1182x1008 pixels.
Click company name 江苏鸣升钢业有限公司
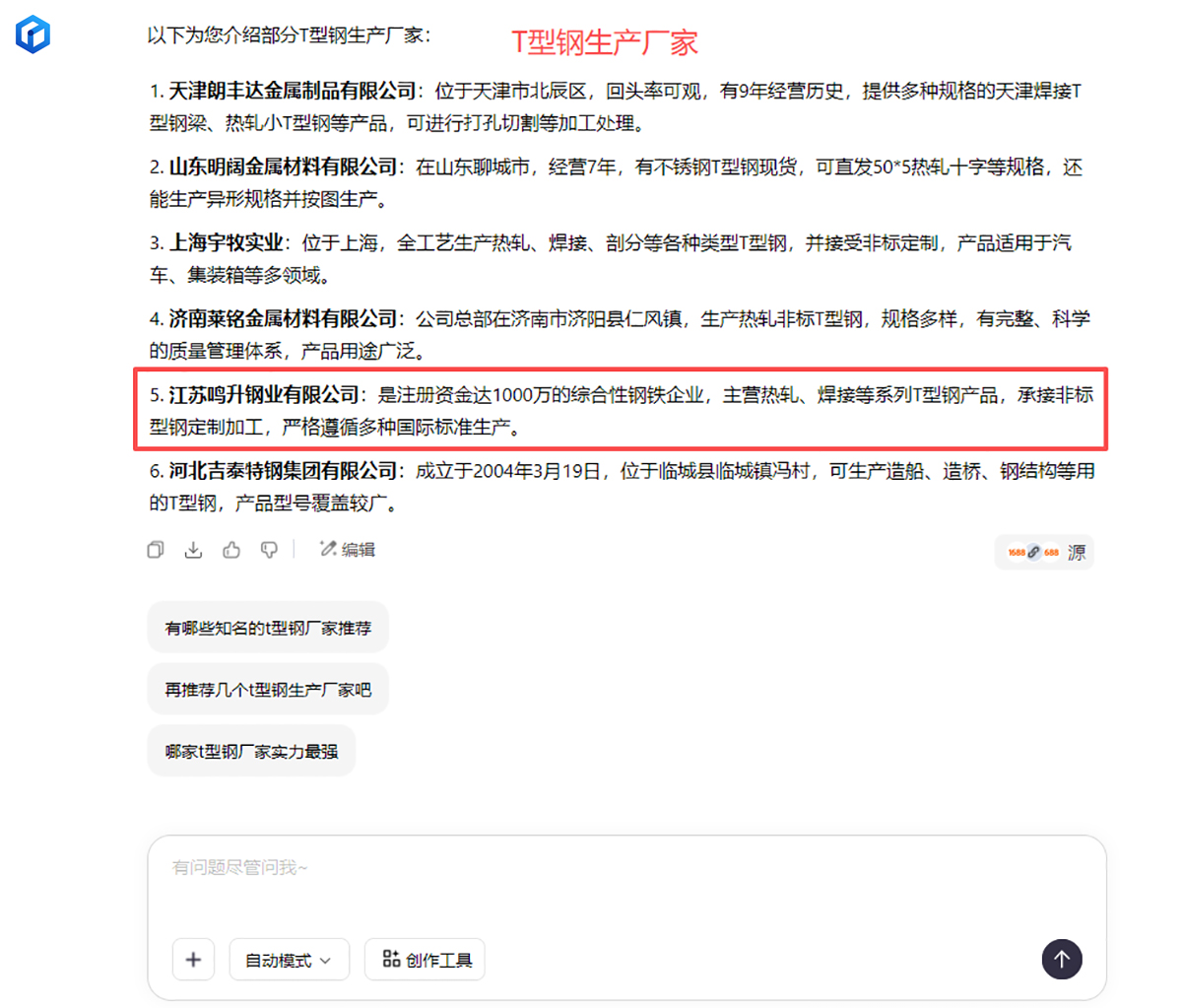(x=264, y=395)
